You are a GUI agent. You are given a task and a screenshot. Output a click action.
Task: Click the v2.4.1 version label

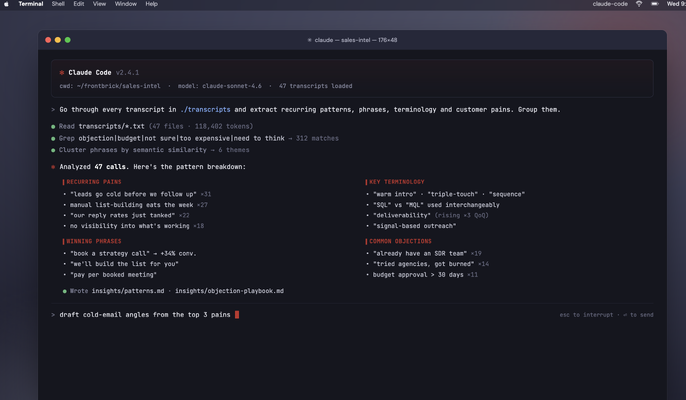(127, 73)
